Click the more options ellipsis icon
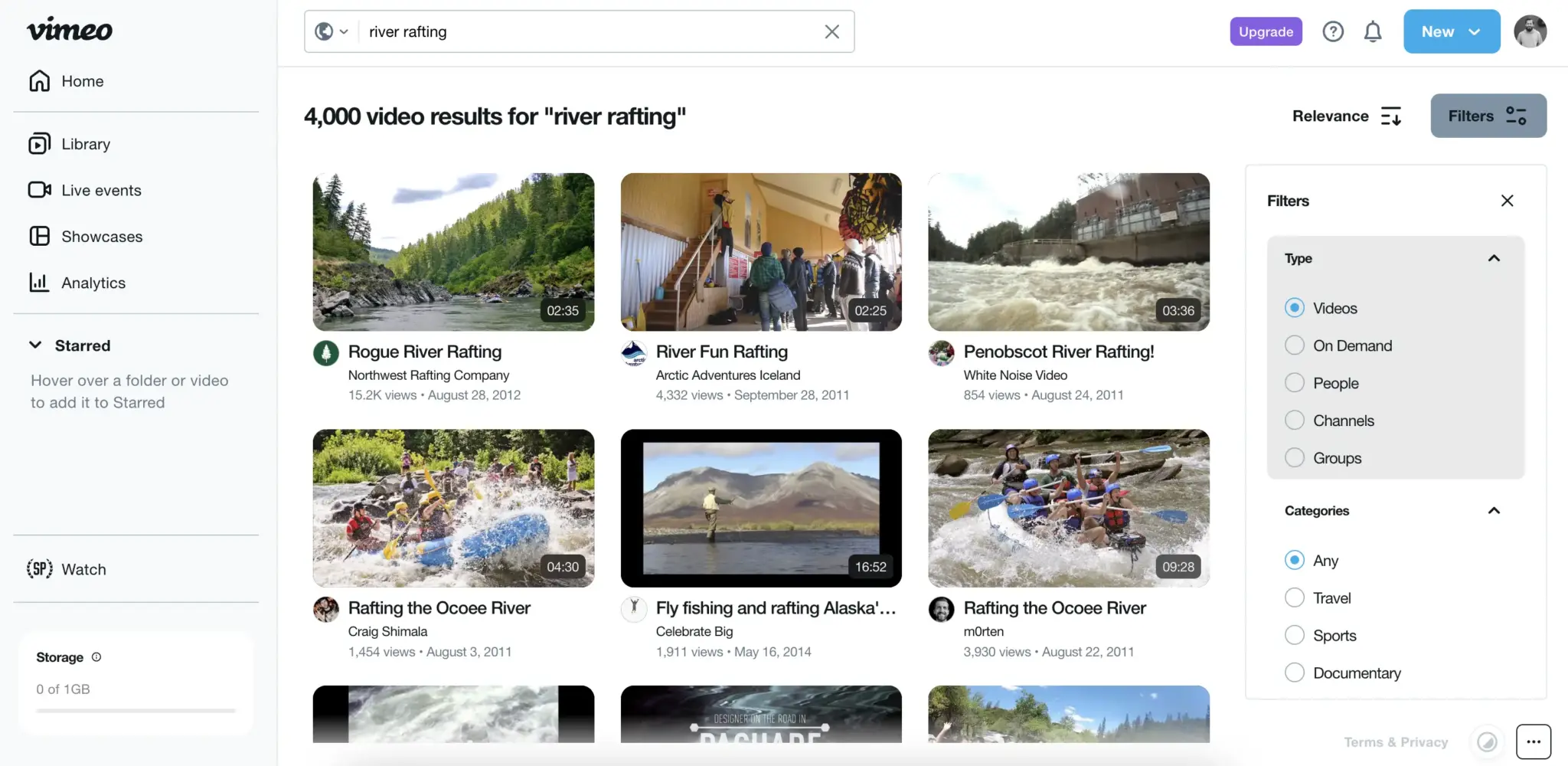 [1534, 741]
